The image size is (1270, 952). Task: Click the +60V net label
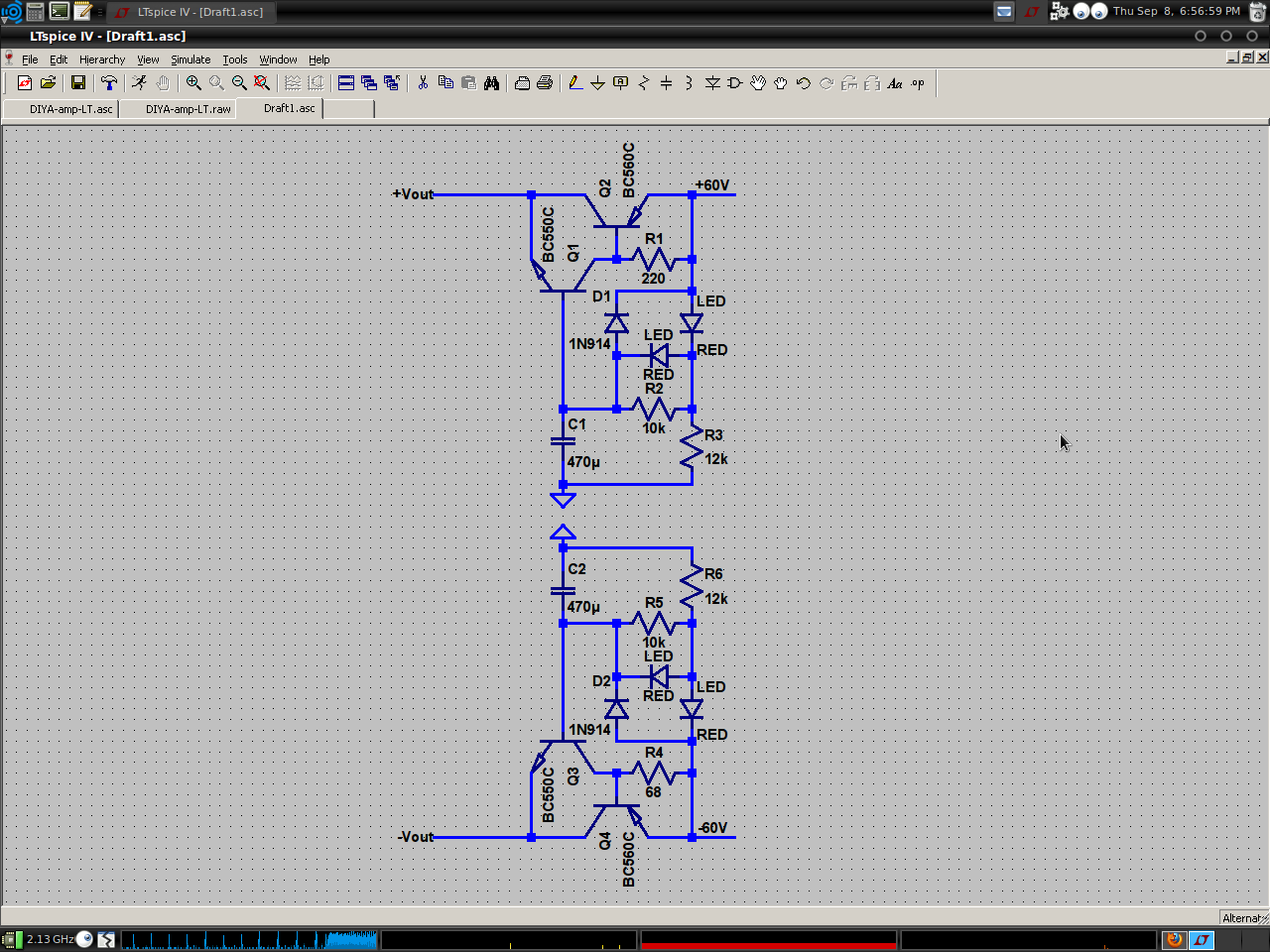(x=712, y=185)
